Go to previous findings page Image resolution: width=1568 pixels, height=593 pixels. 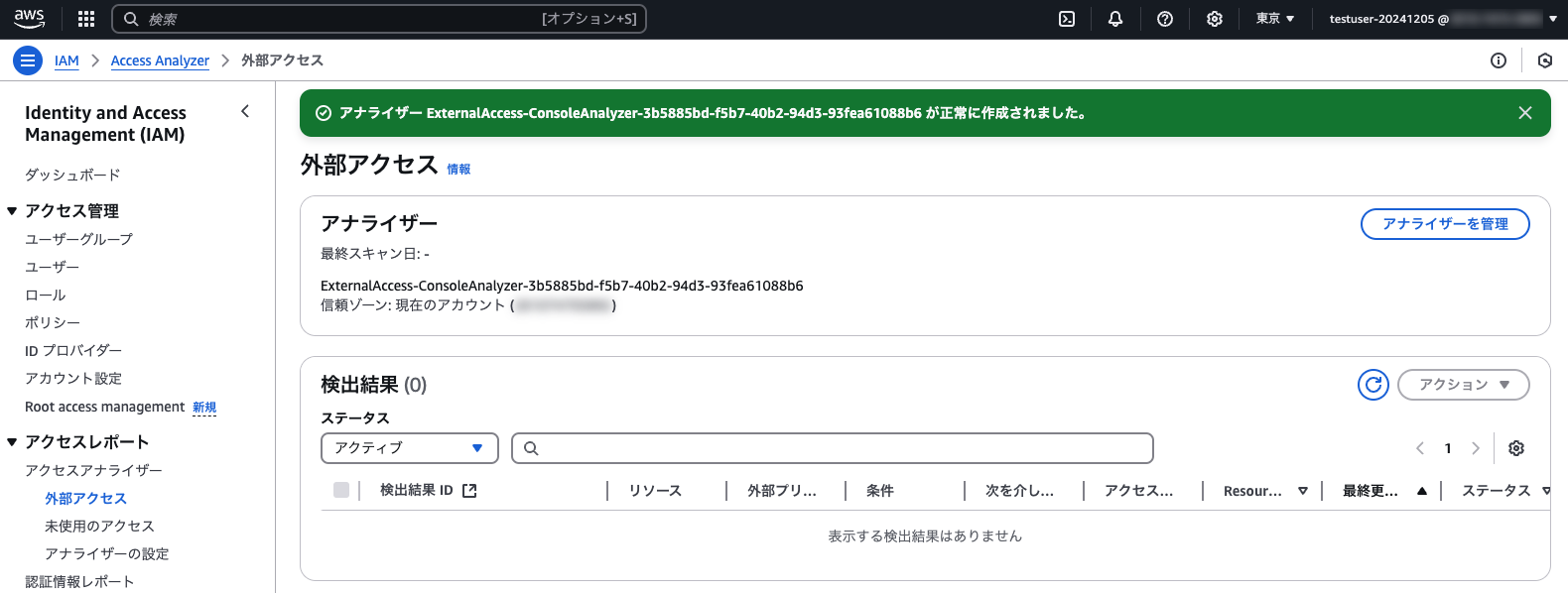(x=1420, y=448)
